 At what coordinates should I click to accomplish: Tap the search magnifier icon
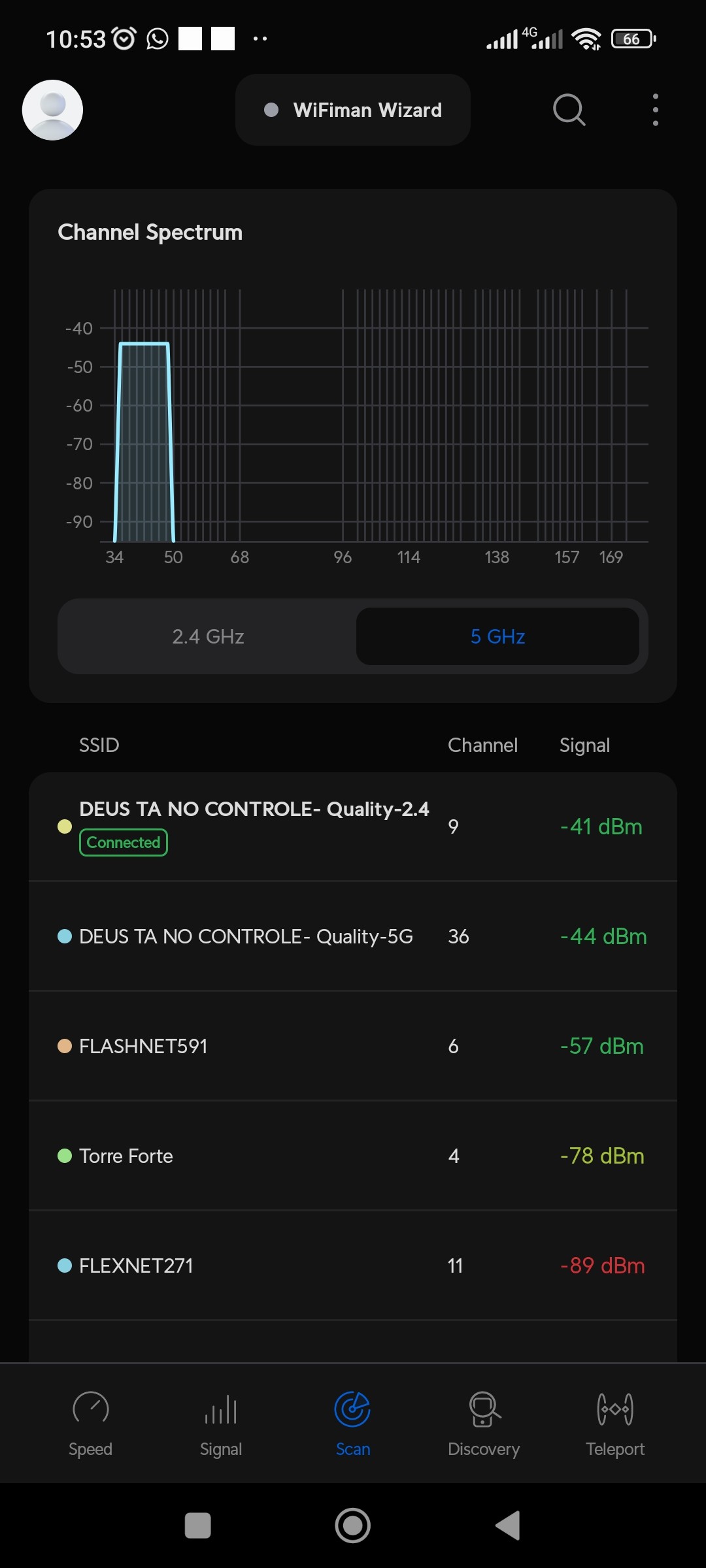pos(569,110)
